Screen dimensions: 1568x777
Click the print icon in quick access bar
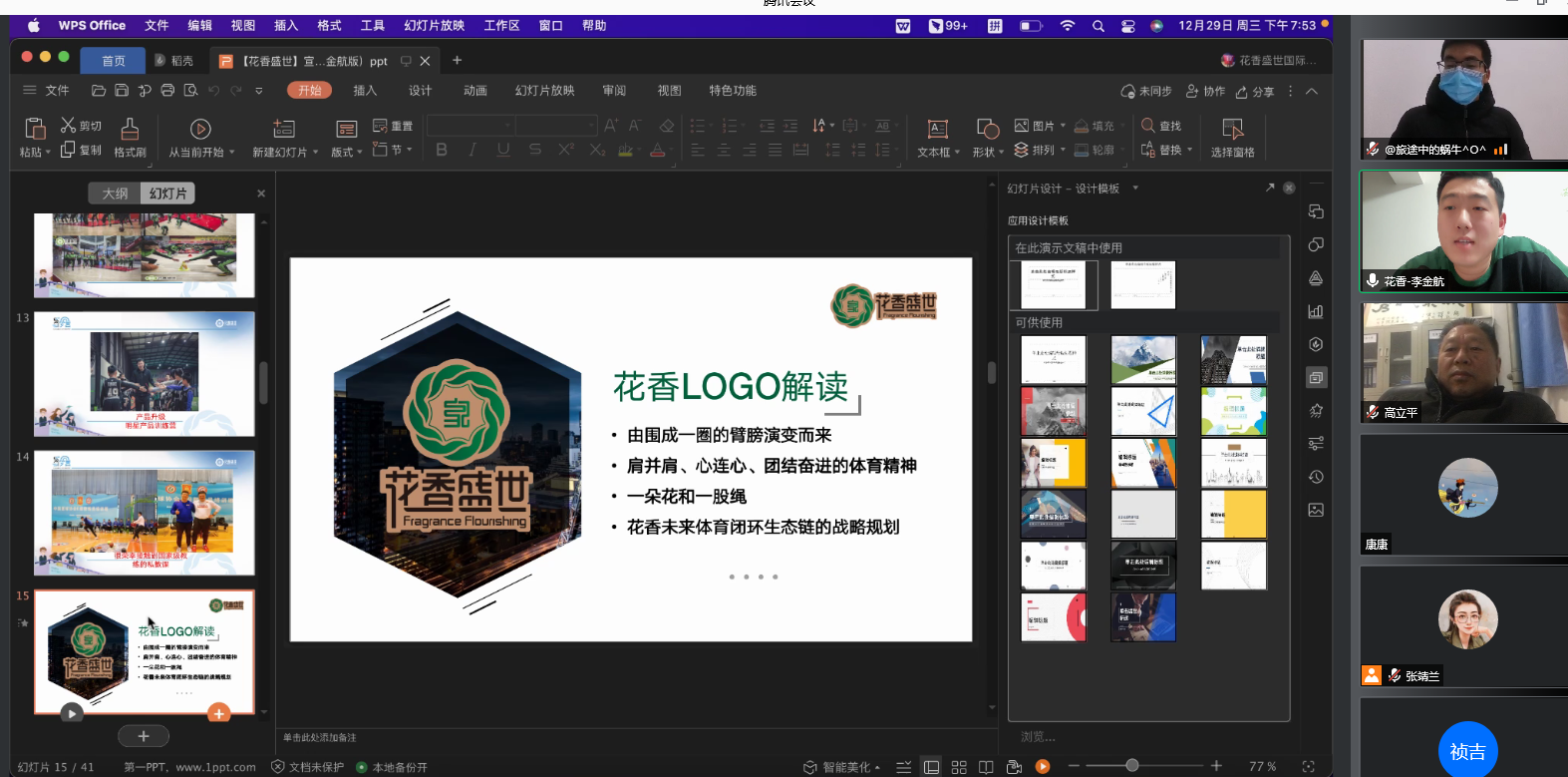click(167, 91)
